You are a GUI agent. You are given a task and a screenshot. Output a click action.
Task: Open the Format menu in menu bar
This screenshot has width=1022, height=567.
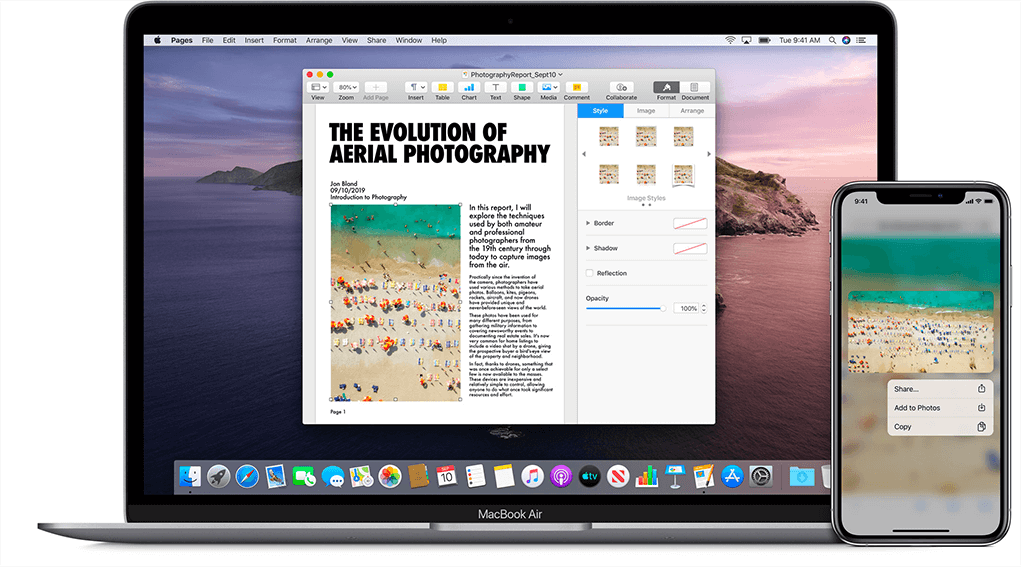(285, 40)
